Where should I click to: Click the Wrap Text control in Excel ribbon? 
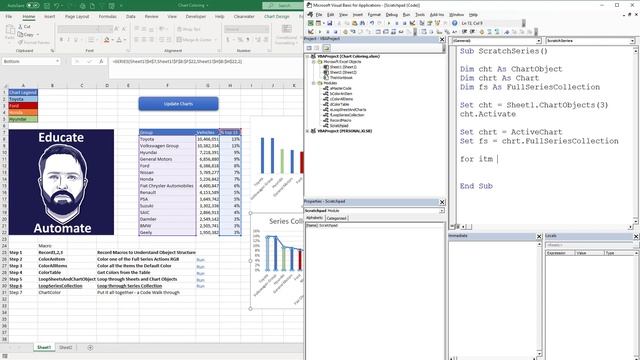189,29
